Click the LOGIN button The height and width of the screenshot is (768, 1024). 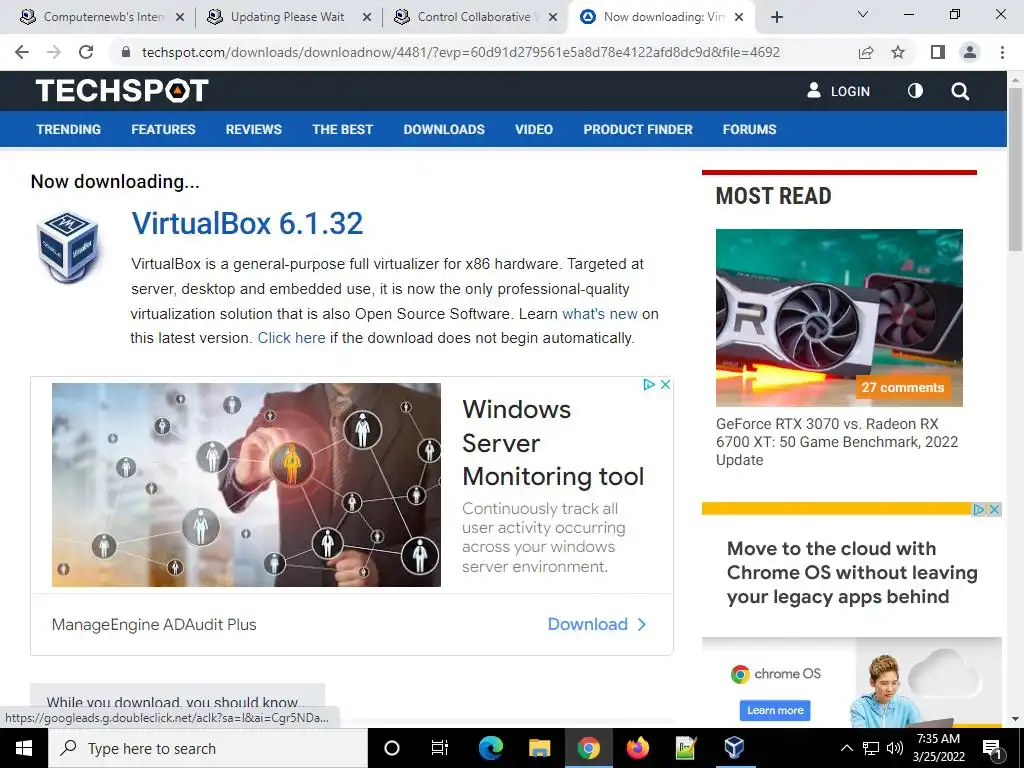click(x=839, y=91)
